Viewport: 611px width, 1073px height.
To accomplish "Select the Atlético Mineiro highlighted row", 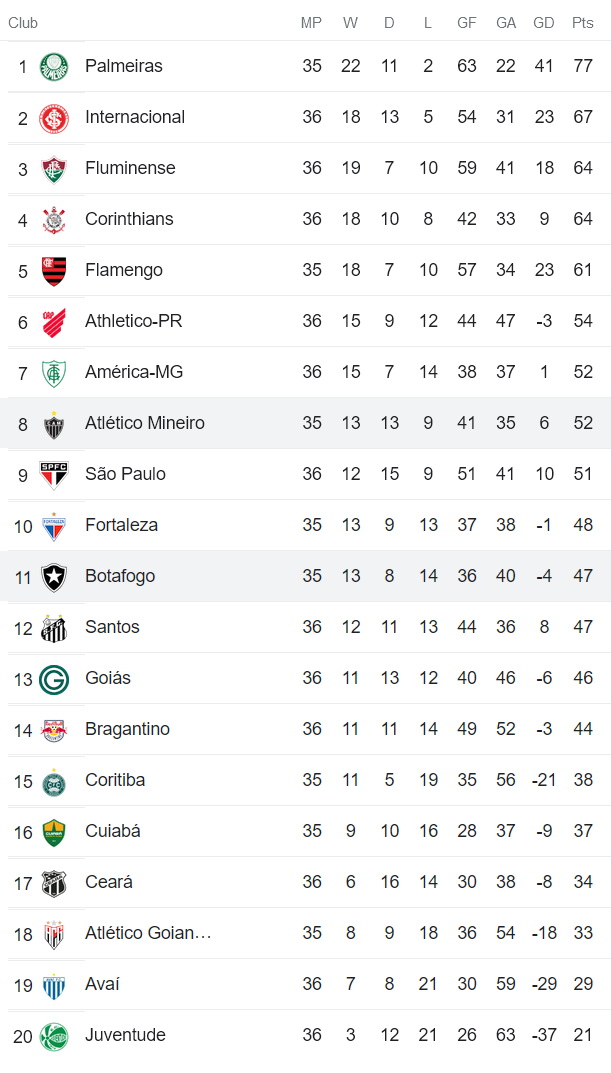I will point(300,423).
